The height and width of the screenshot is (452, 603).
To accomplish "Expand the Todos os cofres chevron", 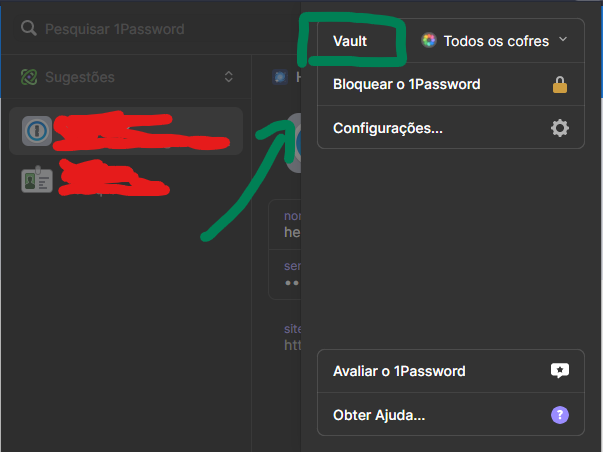I will (x=562, y=40).
